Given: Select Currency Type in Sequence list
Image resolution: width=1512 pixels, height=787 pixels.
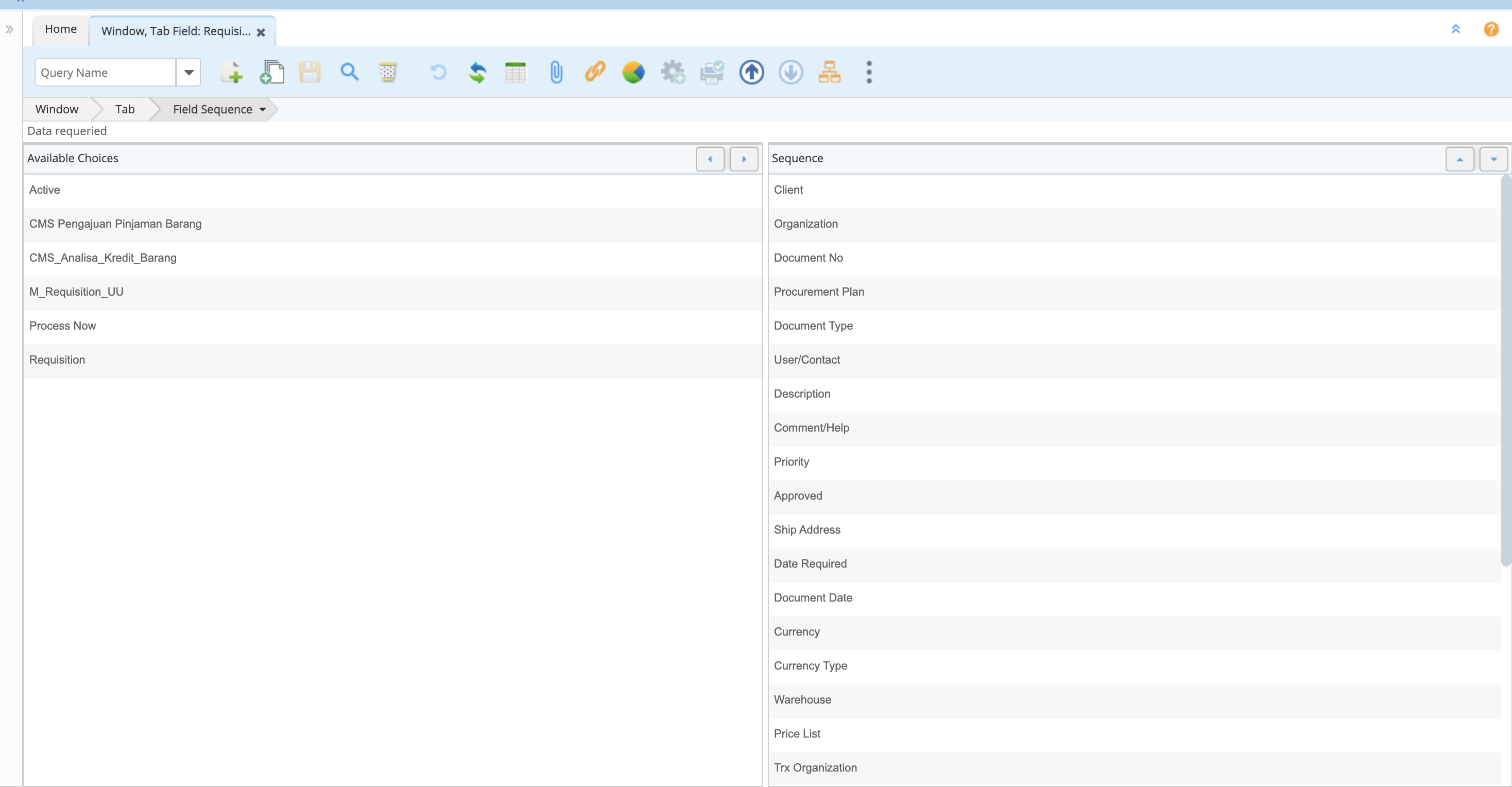Looking at the screenshot, I should [1135, 666].
